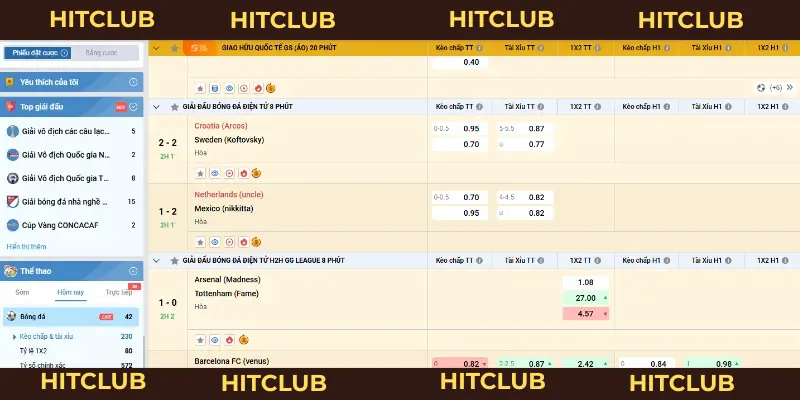This screenshot has height=400, width=800.
Task: Click soccer ball icon beside (+6)
Action: (761, 88)
